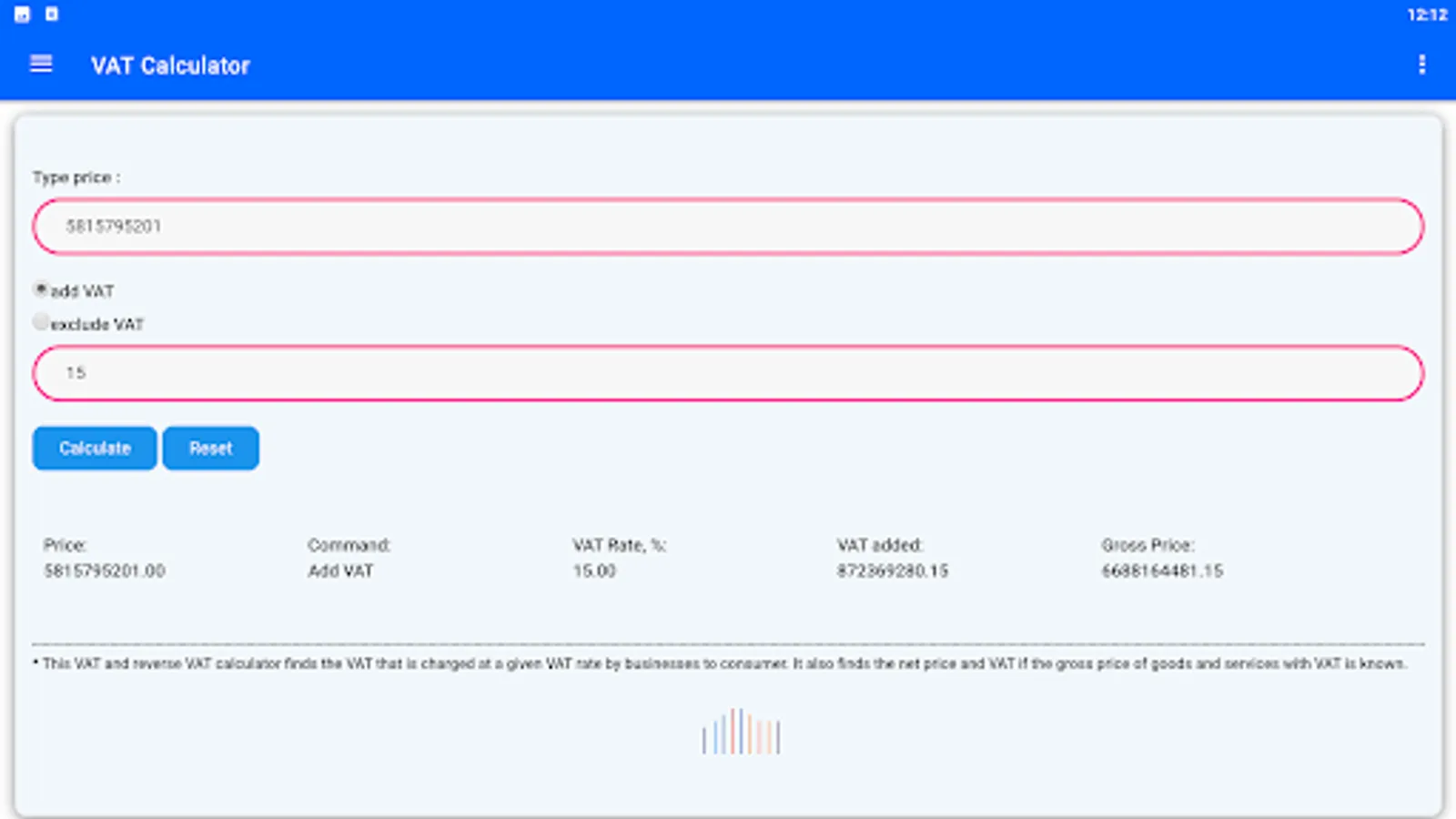Select the add VAT radio button
The height and width of the screenshot is (819, 1456).
point(41,289)
